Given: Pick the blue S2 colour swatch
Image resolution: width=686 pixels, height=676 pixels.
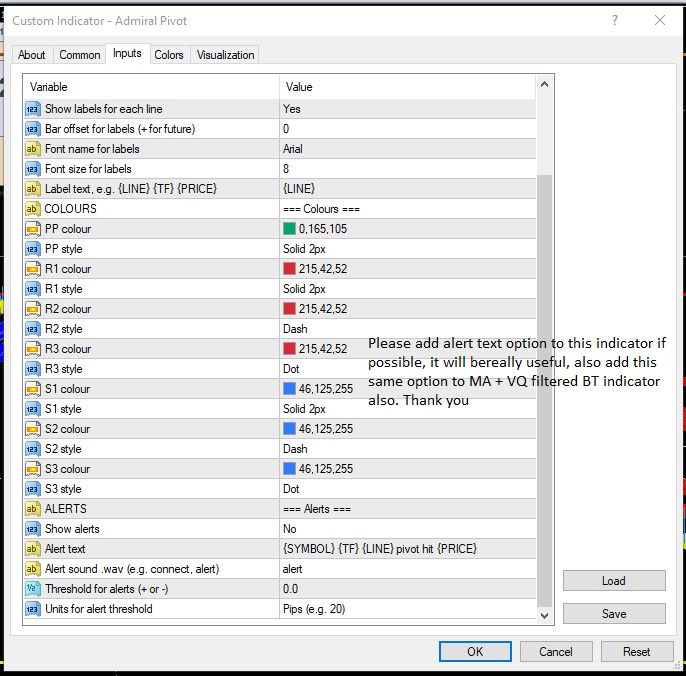Looking at the screenshot, I should [x=289, y=429].
